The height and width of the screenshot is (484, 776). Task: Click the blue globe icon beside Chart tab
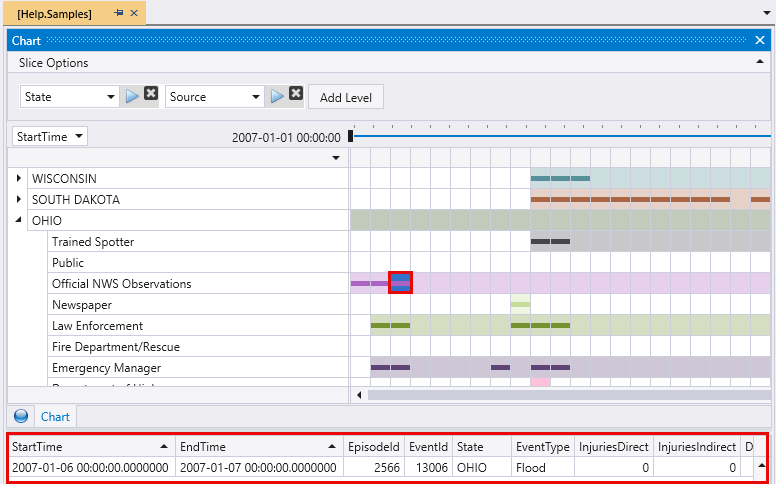(21, 416)
